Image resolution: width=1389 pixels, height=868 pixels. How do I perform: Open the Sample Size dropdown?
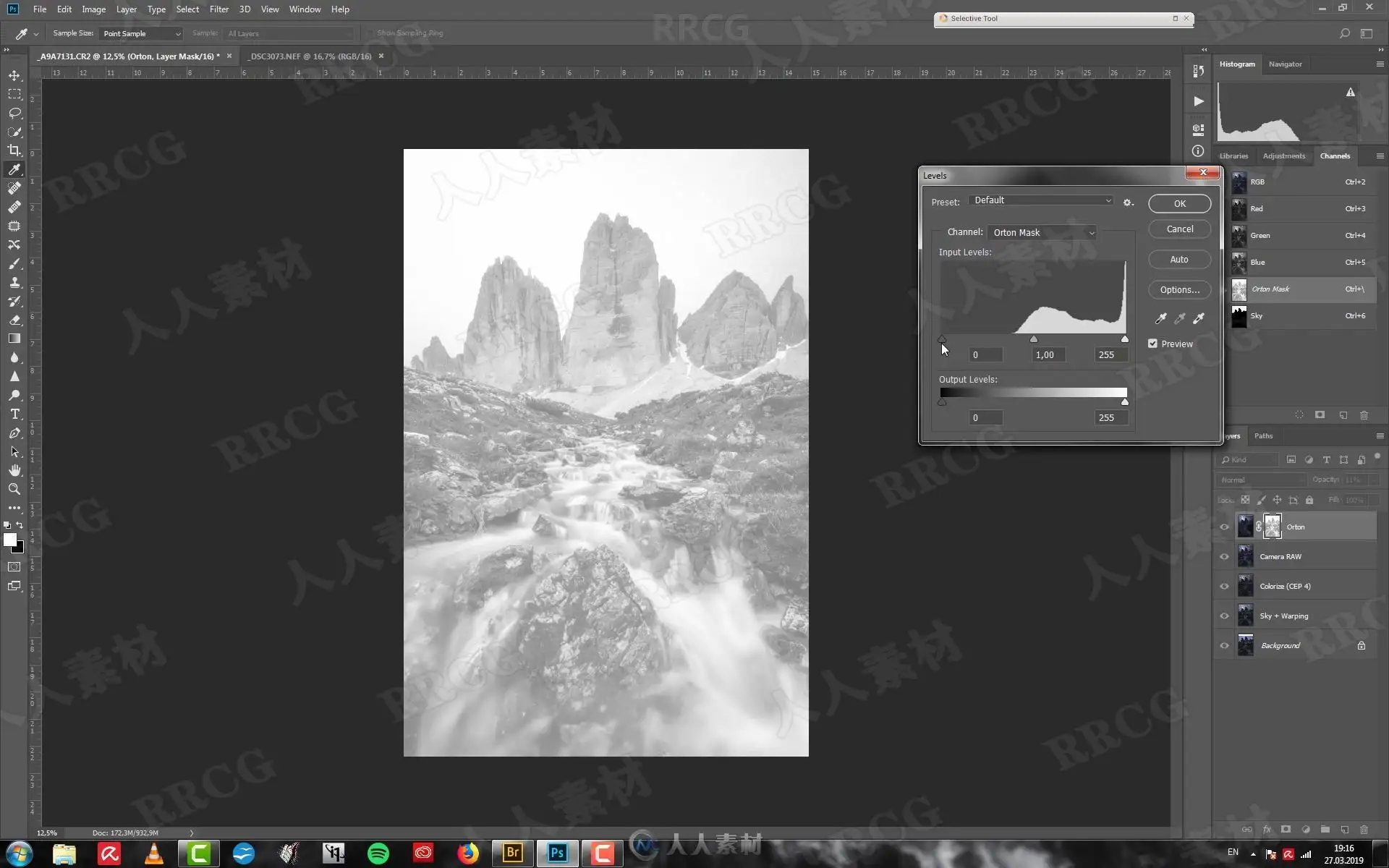(x=141, y=33)
